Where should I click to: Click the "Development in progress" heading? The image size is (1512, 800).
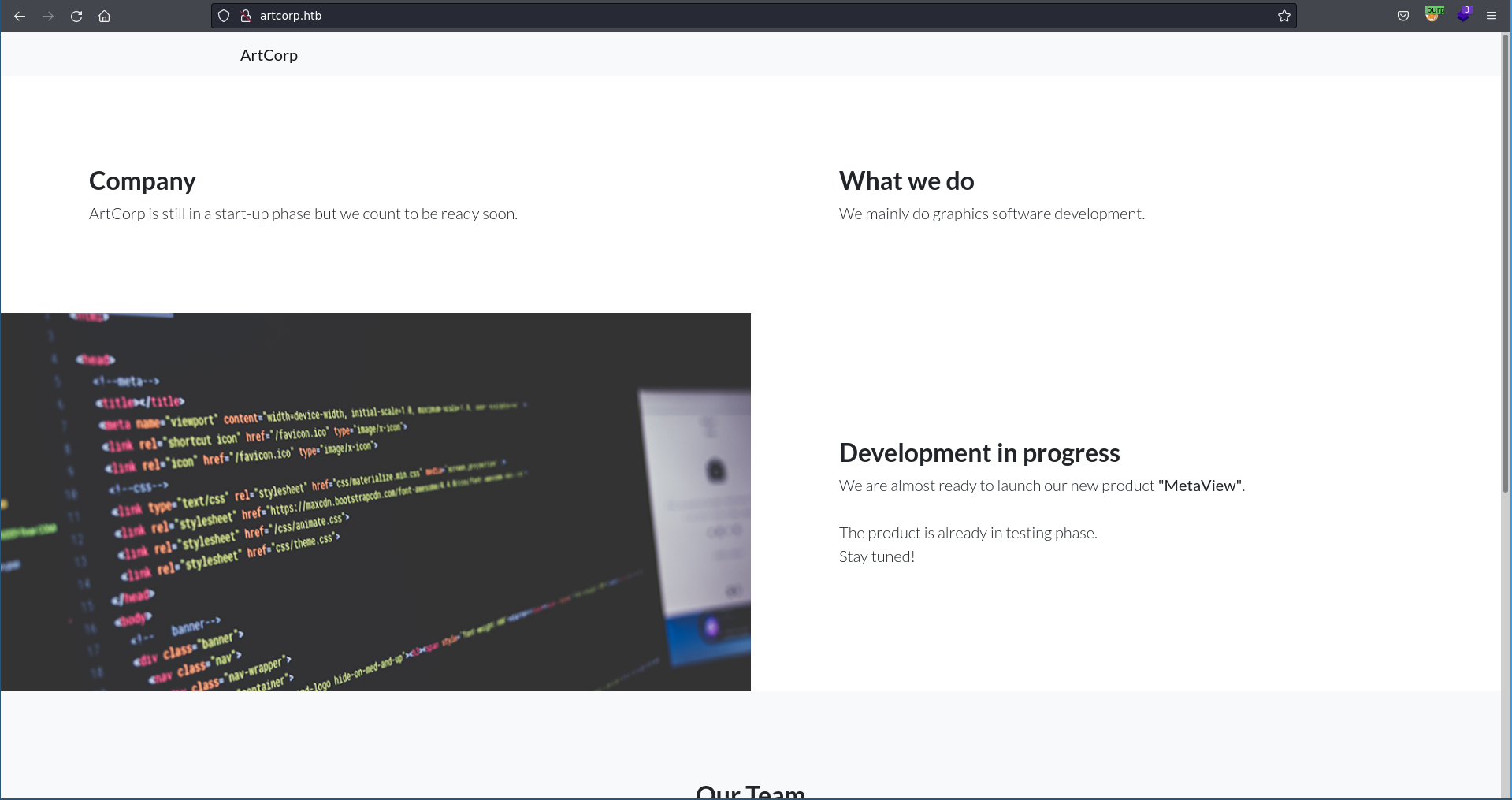click(979, 453)
